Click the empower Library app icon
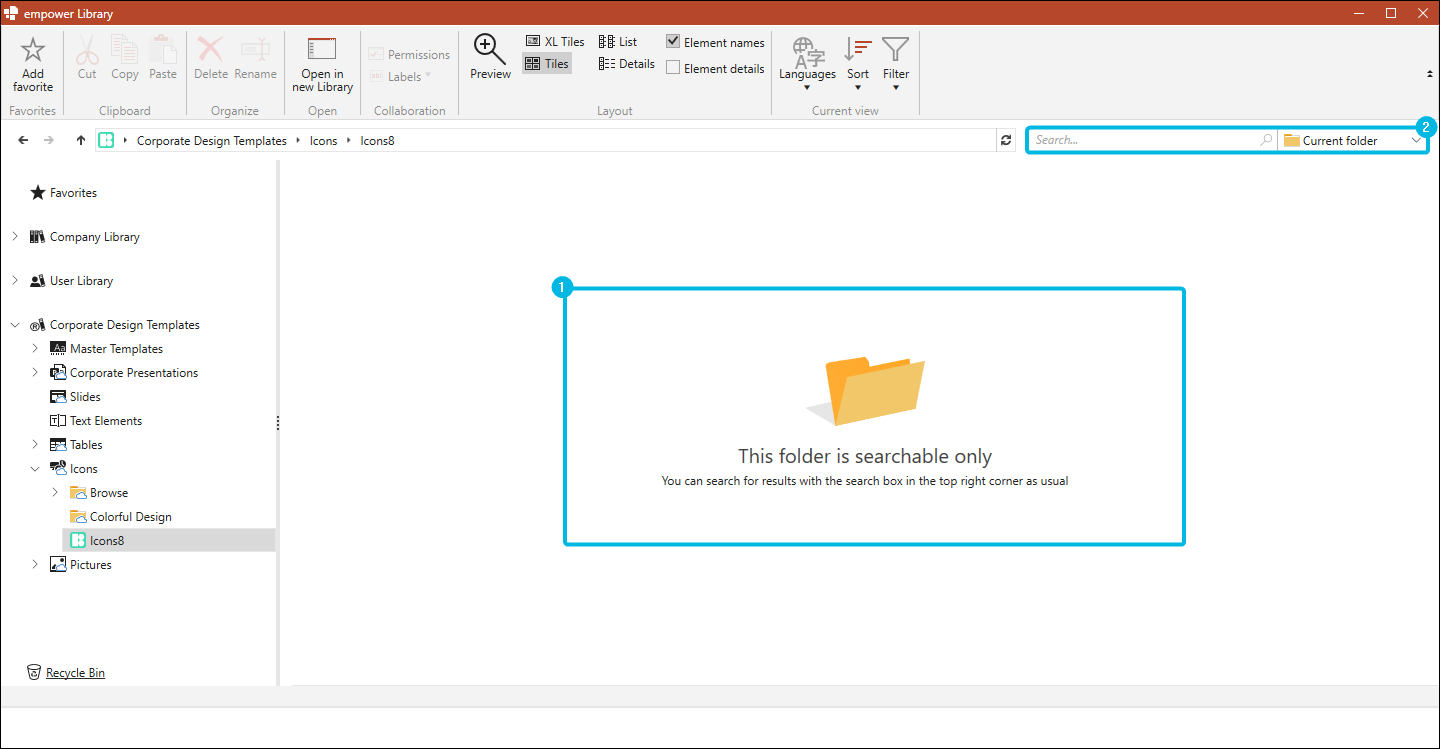Viewport: 1440px width, 749px height. 12,13
